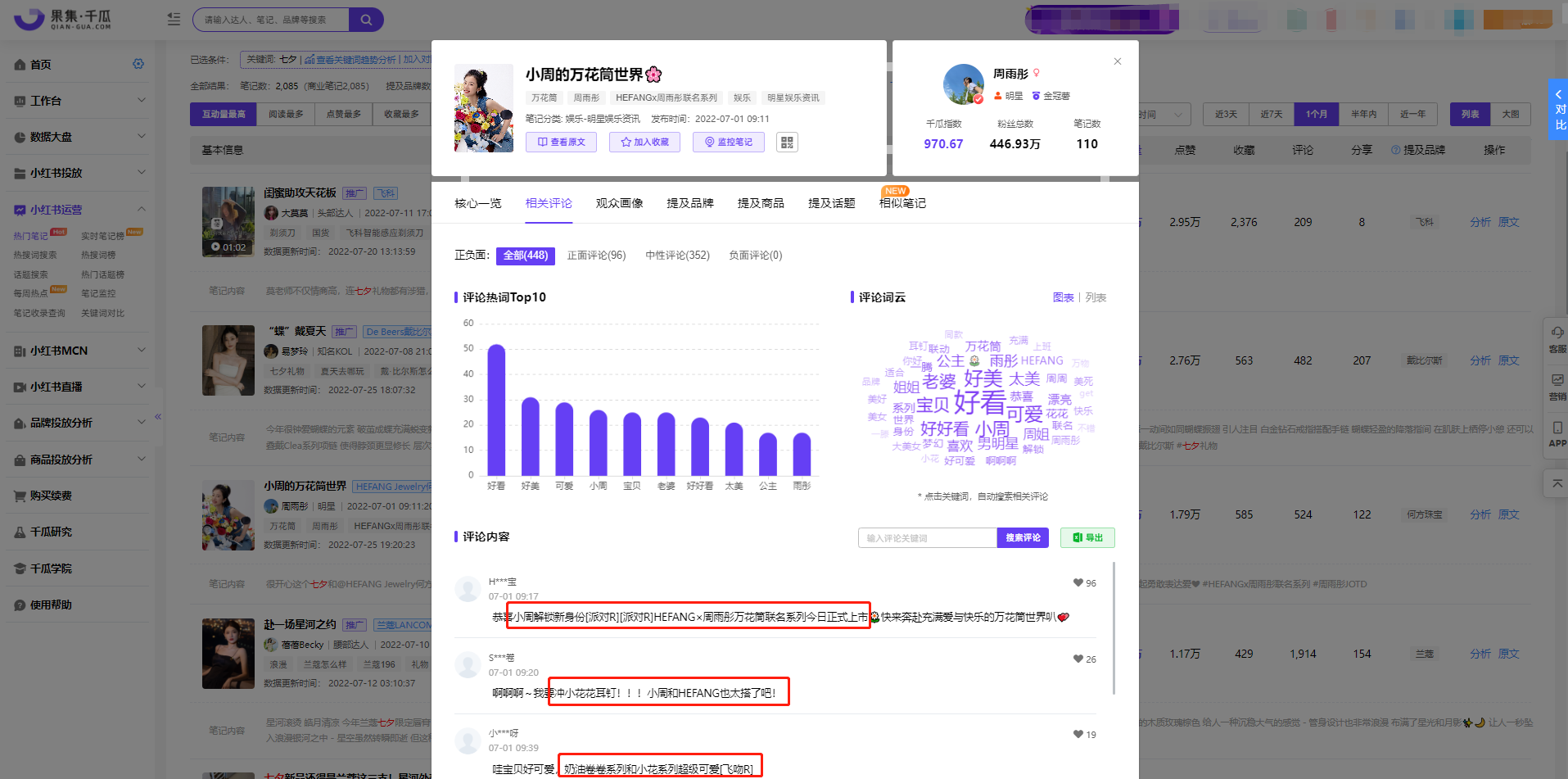Click the like heart showing 26
This screenshot has height=779, width=1568.
tap(1078, 659)
